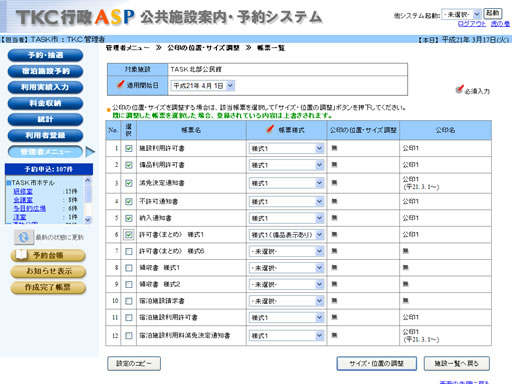The height and width of the screenshot is (384, 512).
Task: Open the 他システム起動 dropdown
Action: [x=461, y=14]
